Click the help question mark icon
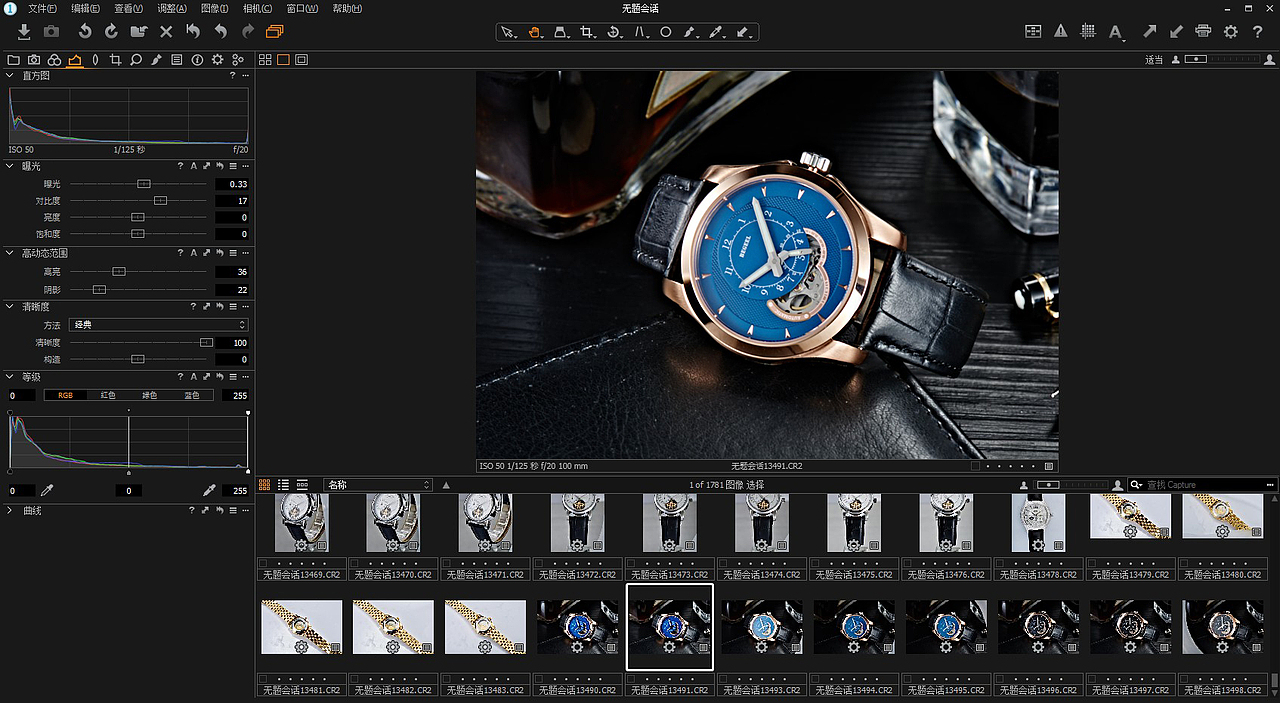This screenshot has width=1280, height=703. tap(1258, 32)
